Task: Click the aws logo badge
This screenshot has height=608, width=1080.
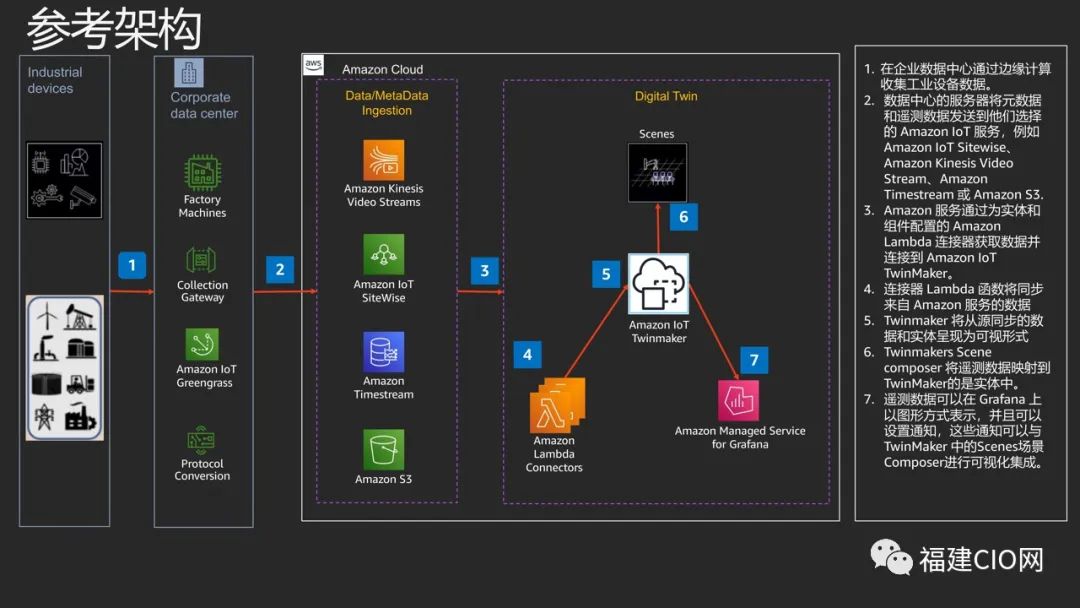Action: pos(313,65)
